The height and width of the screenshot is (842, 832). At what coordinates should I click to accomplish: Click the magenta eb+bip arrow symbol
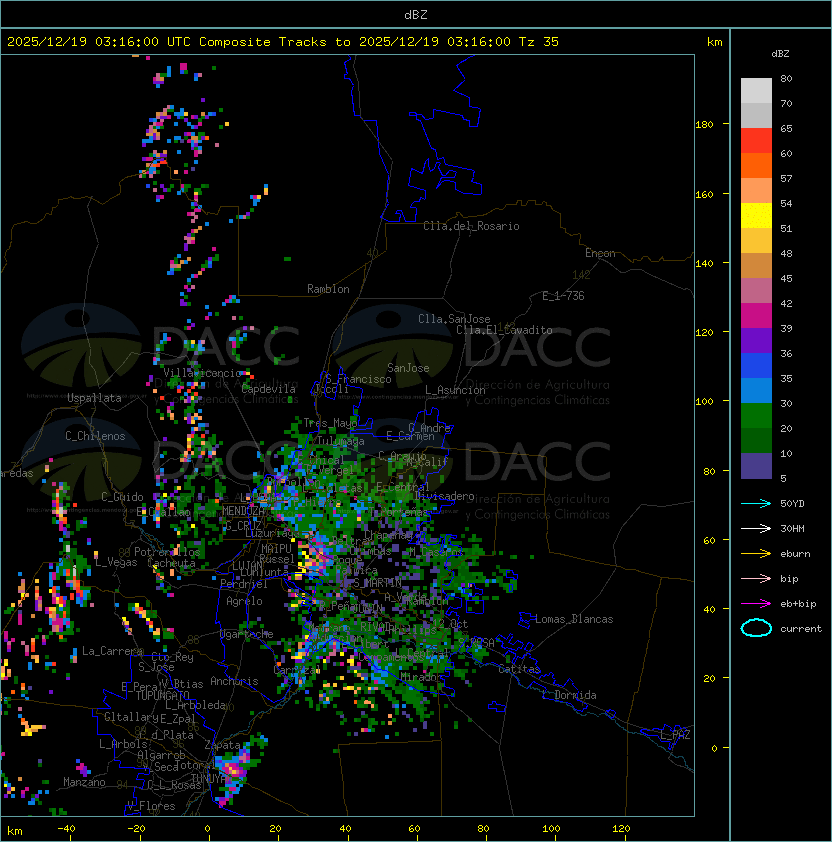click(x=756, y=604)
